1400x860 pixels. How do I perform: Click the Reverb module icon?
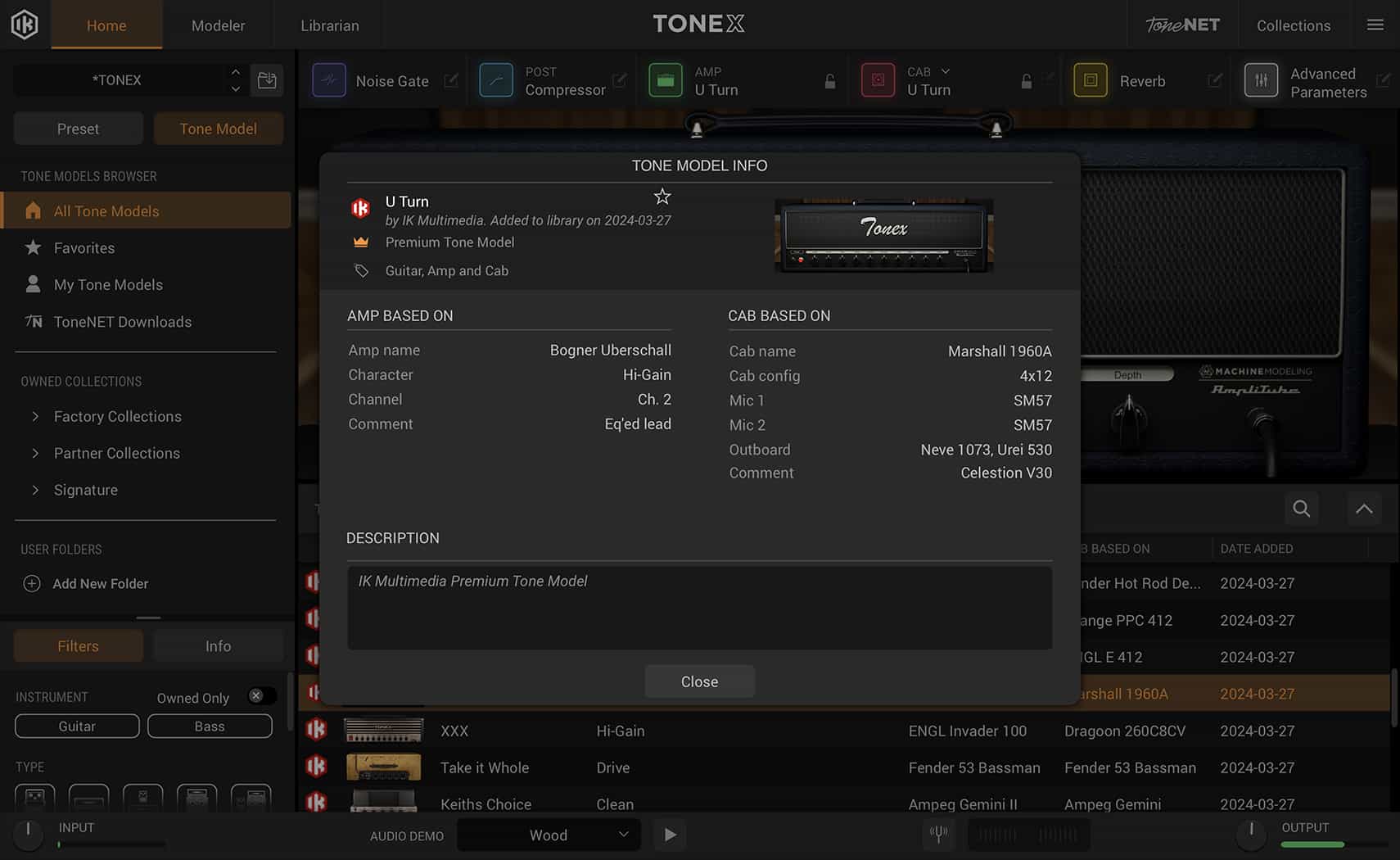(1091, 80)
